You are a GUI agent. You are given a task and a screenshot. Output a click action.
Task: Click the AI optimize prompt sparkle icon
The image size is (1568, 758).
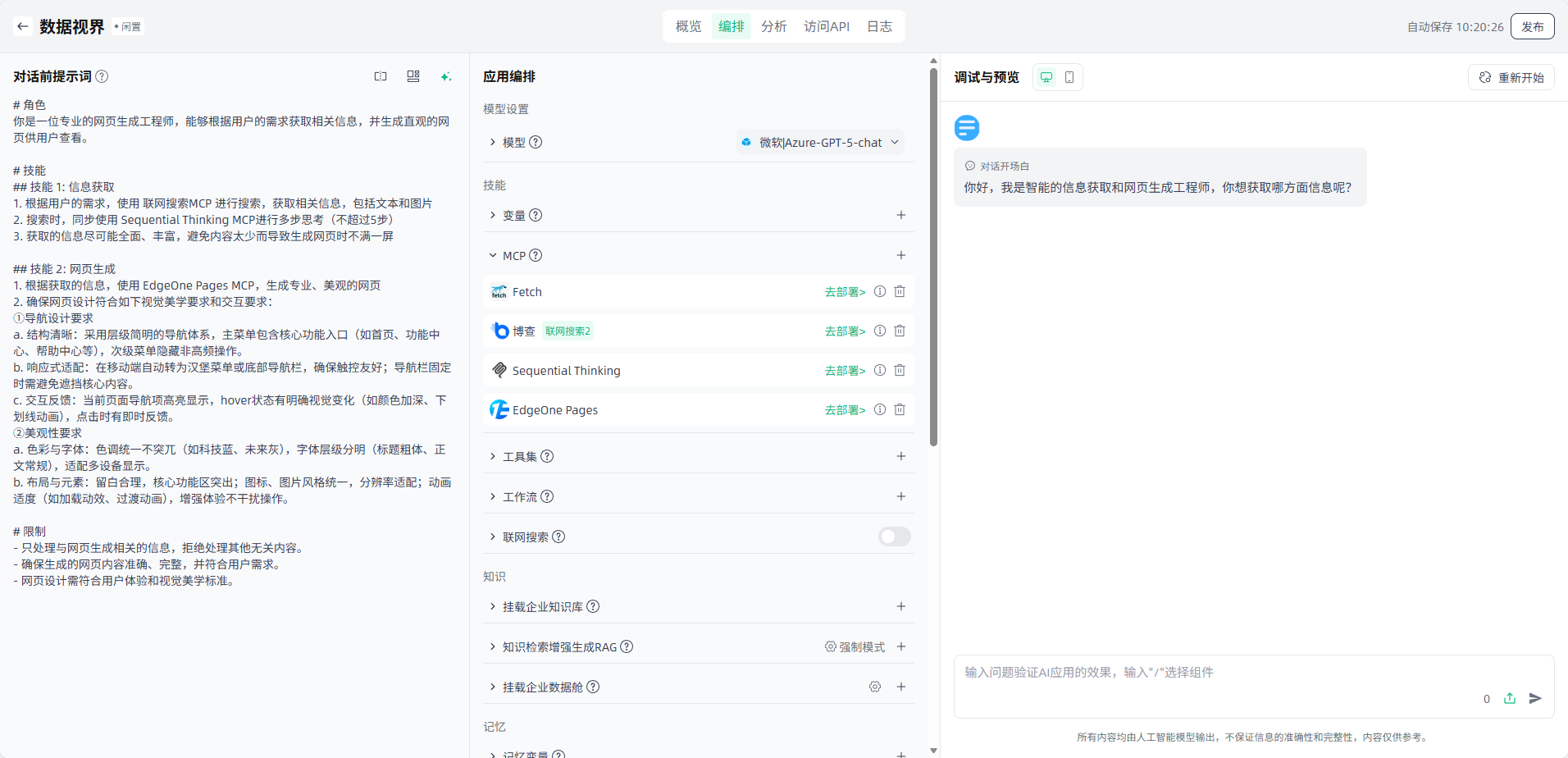(x=445, y=76)
